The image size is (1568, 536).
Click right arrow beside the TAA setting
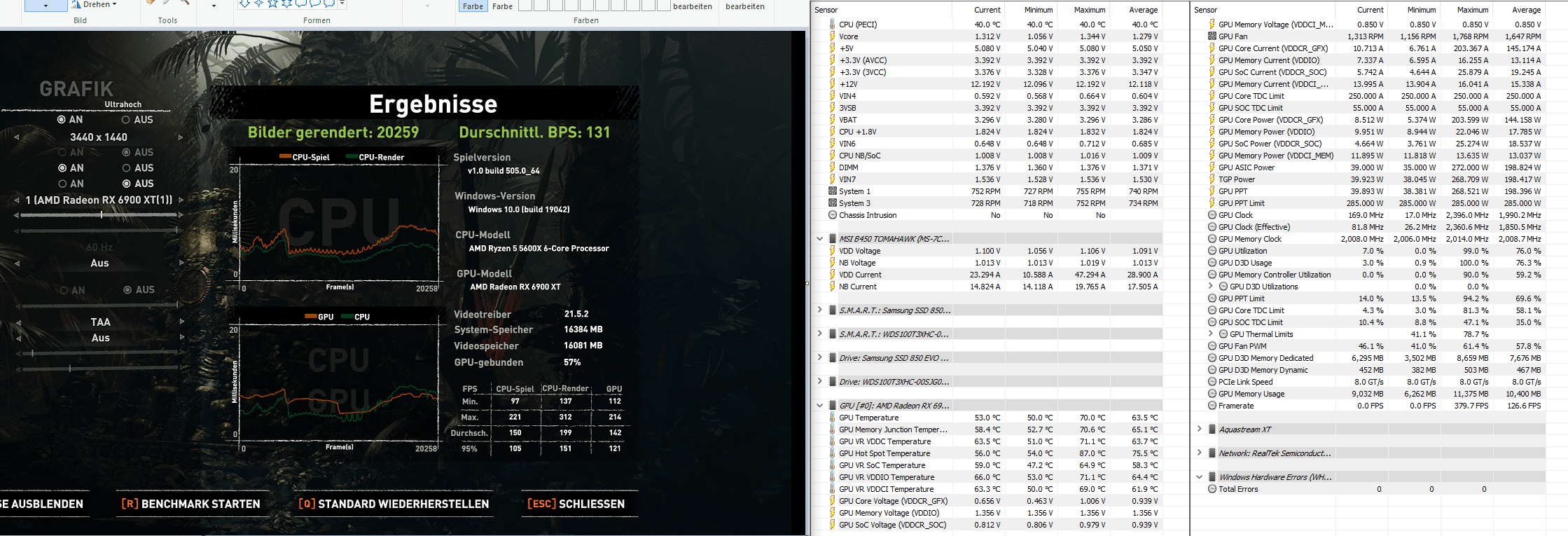click(x=181, y=322)
